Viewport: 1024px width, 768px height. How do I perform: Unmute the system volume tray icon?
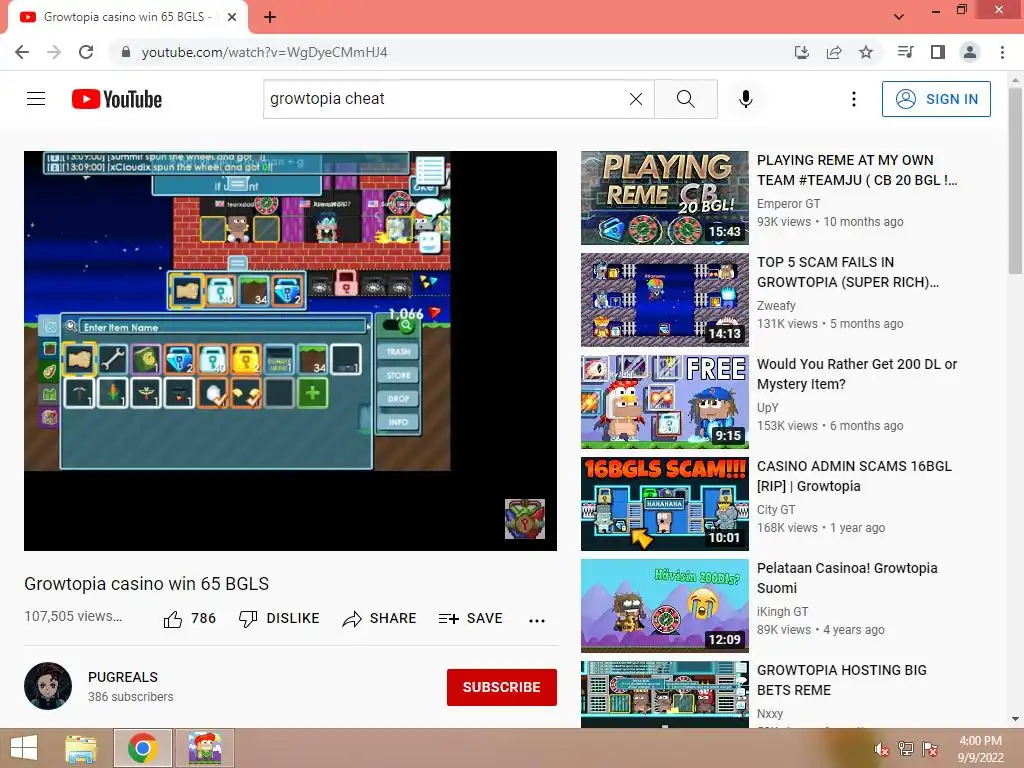pyautogui.click(x=881, y=748)
